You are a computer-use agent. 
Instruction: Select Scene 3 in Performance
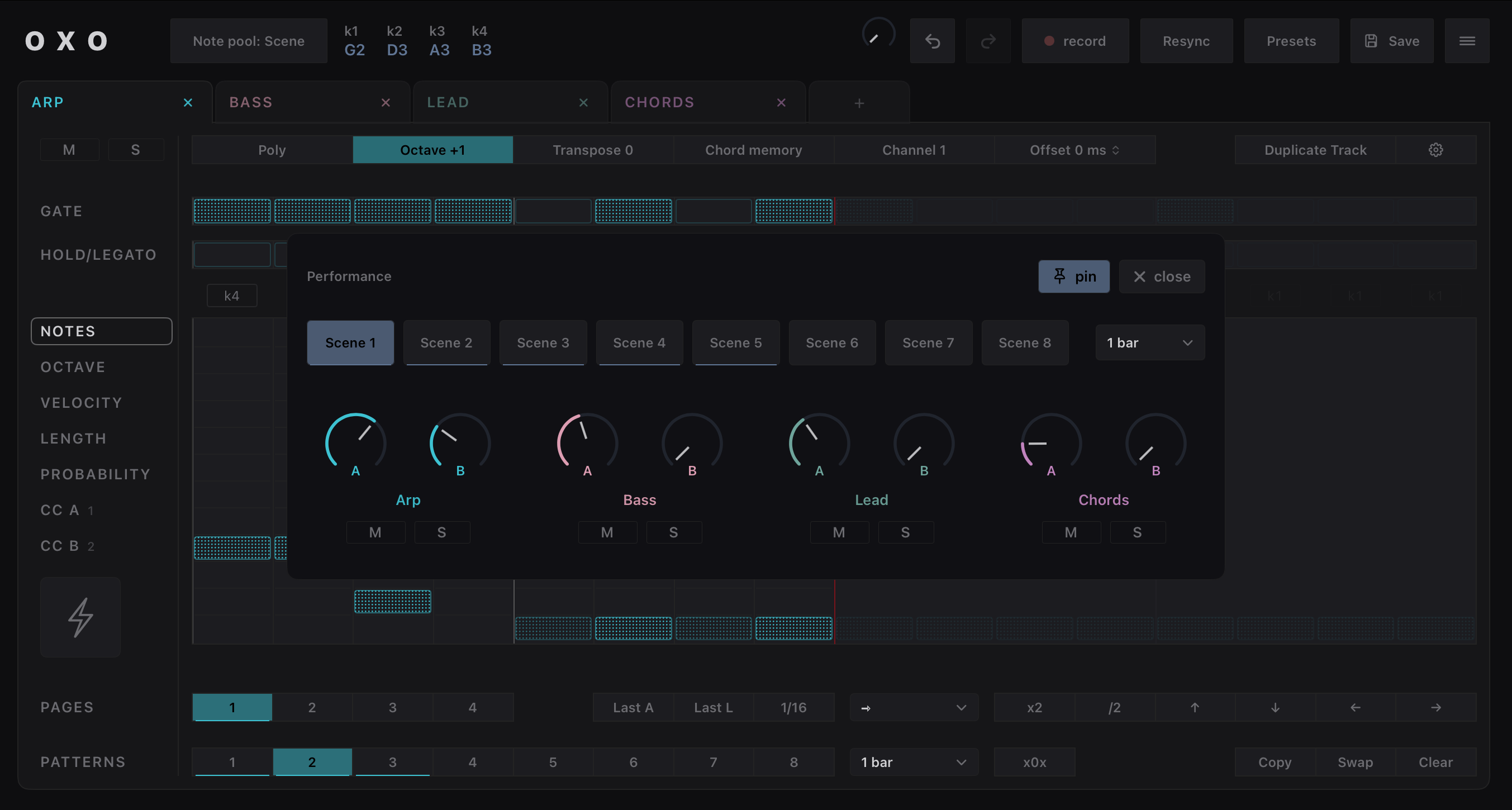pos(543,343)
